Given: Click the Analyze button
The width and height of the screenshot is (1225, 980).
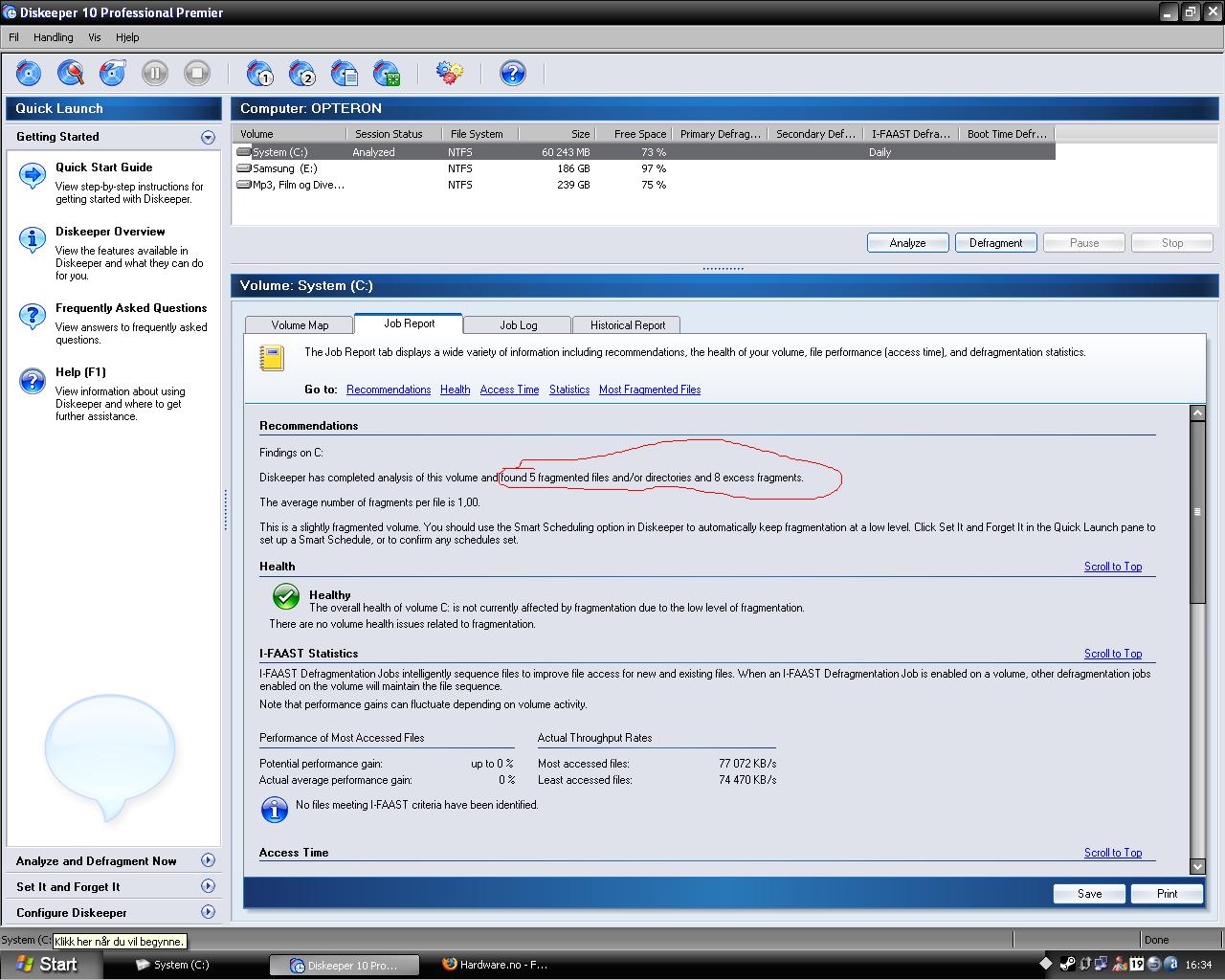Looking at the screenshot, I should (x=907, y=243).
